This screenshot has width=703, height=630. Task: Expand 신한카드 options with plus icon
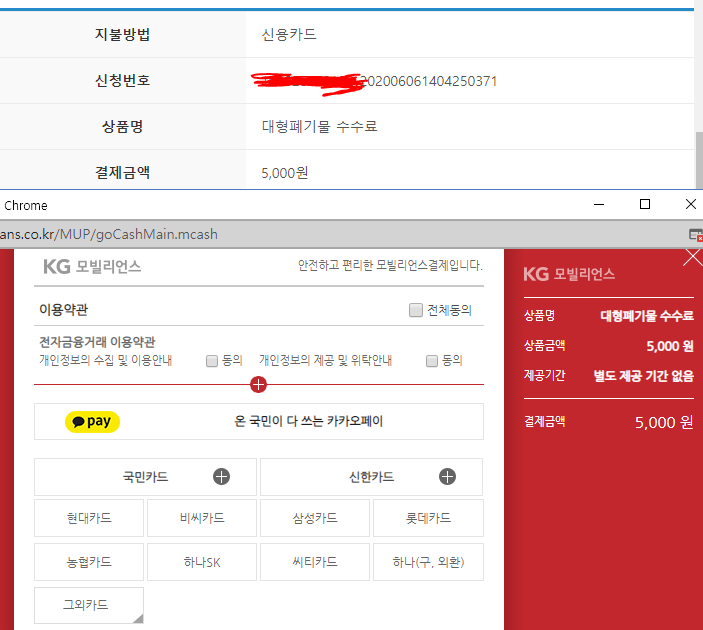(x=447, y=477)
